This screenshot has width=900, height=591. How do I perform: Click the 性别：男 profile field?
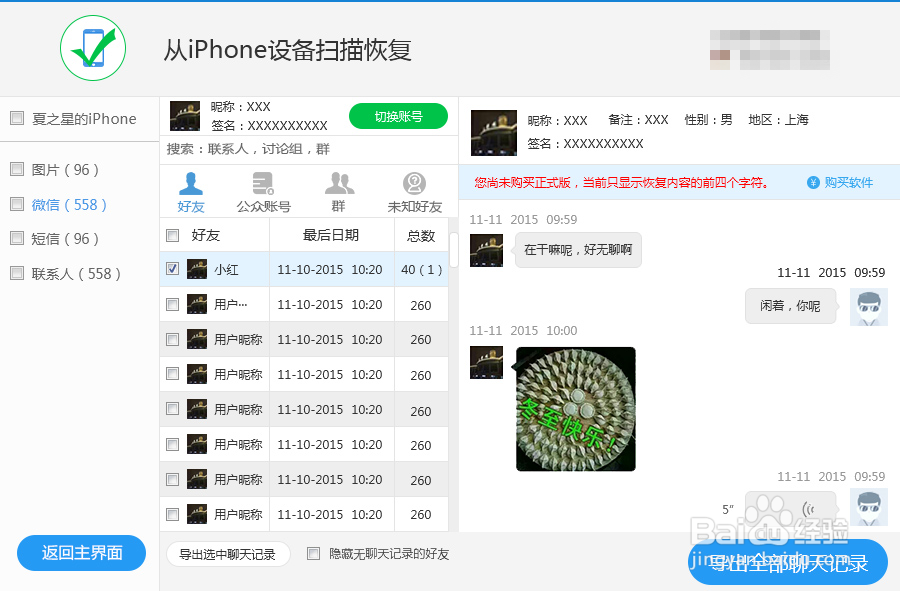pyautogui.click(x=708, y=120)
